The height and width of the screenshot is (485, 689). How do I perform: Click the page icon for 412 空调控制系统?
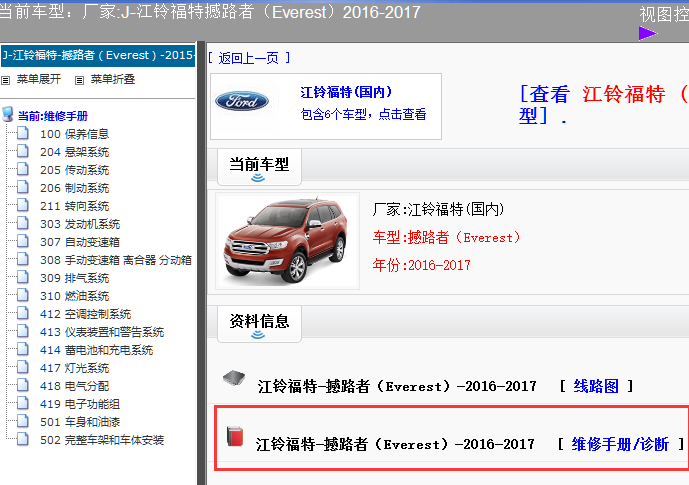pyautogui.click(x=23, y=313)
